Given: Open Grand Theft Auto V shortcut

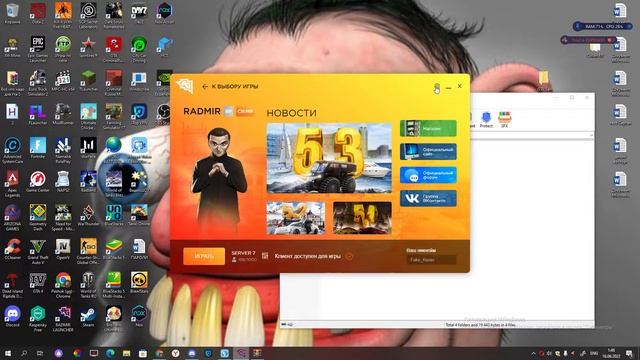Looking at the screenshot, I should [x=38, y=251].
